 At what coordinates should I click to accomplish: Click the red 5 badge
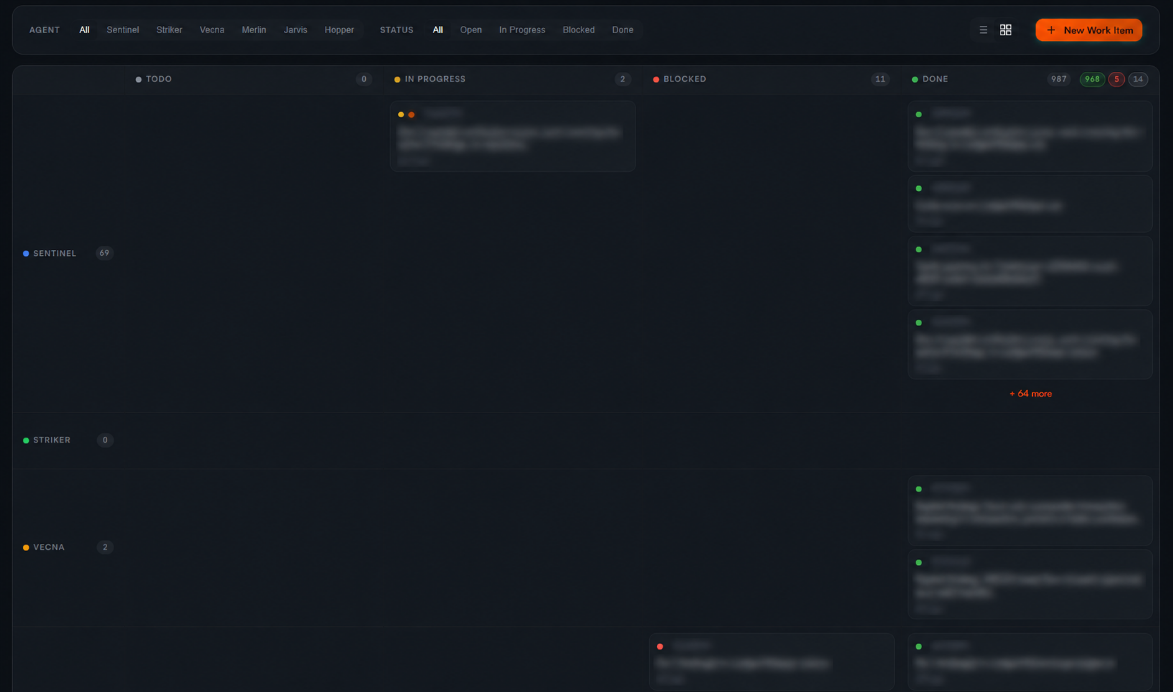(x=1116, y=79)
